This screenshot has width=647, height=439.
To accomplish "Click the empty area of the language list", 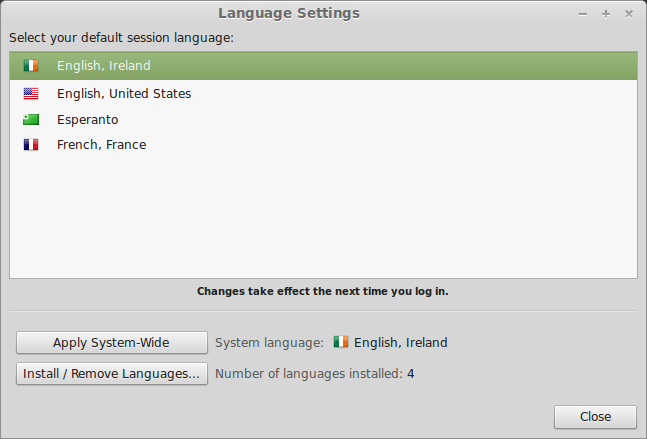I will click(323, 220).
